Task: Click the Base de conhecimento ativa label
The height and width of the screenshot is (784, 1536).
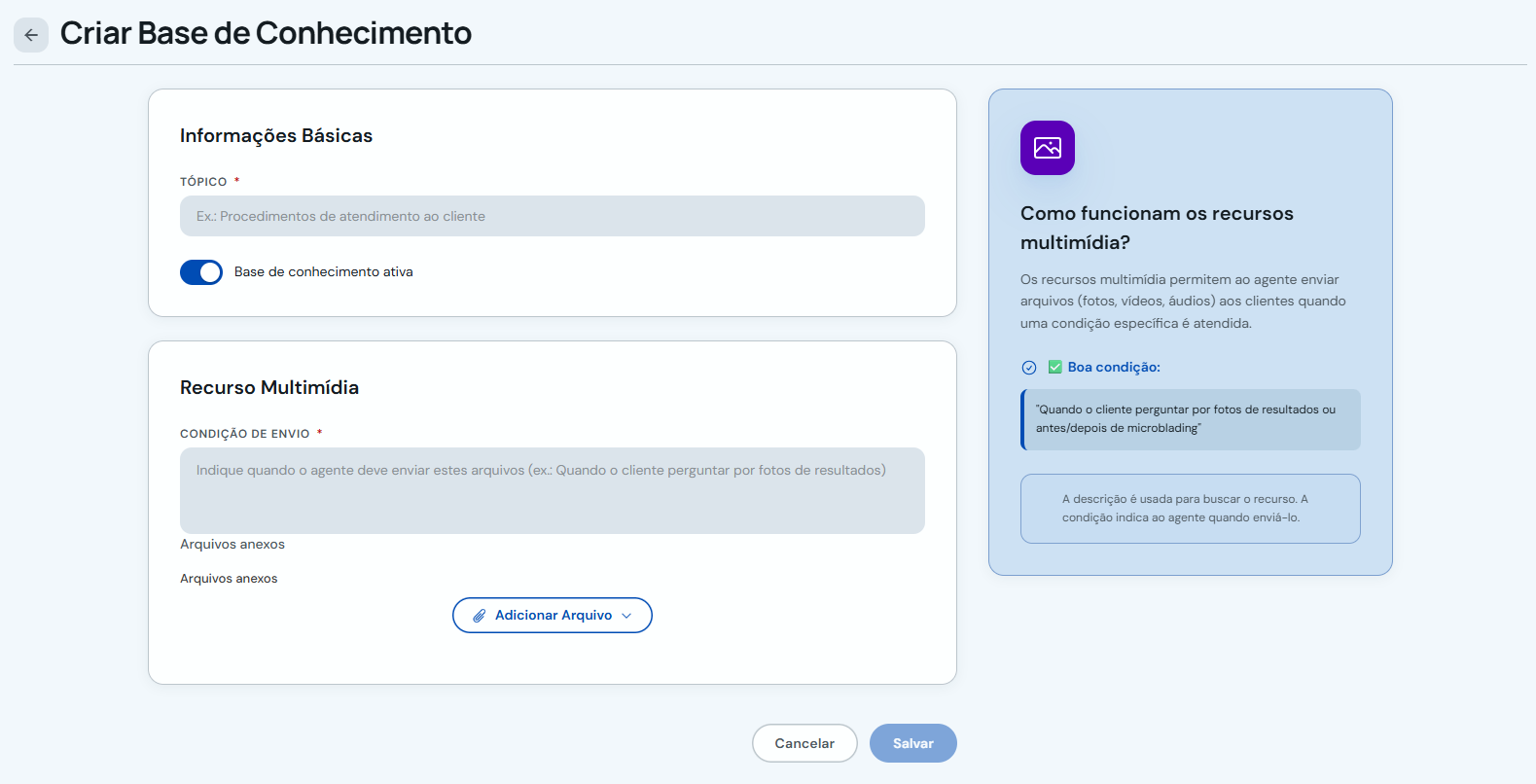Action: click(324, 272)
